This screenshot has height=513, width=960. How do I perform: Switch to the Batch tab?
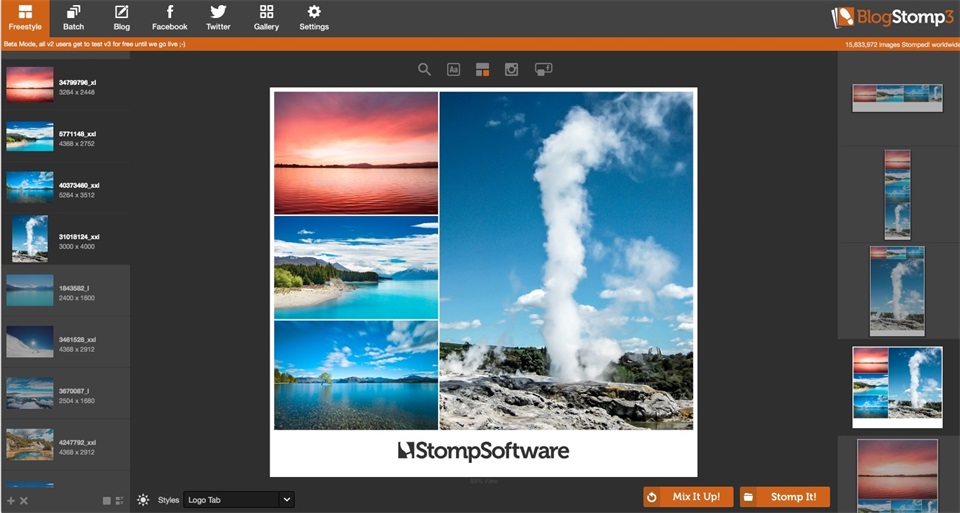(x=73, y=18)
